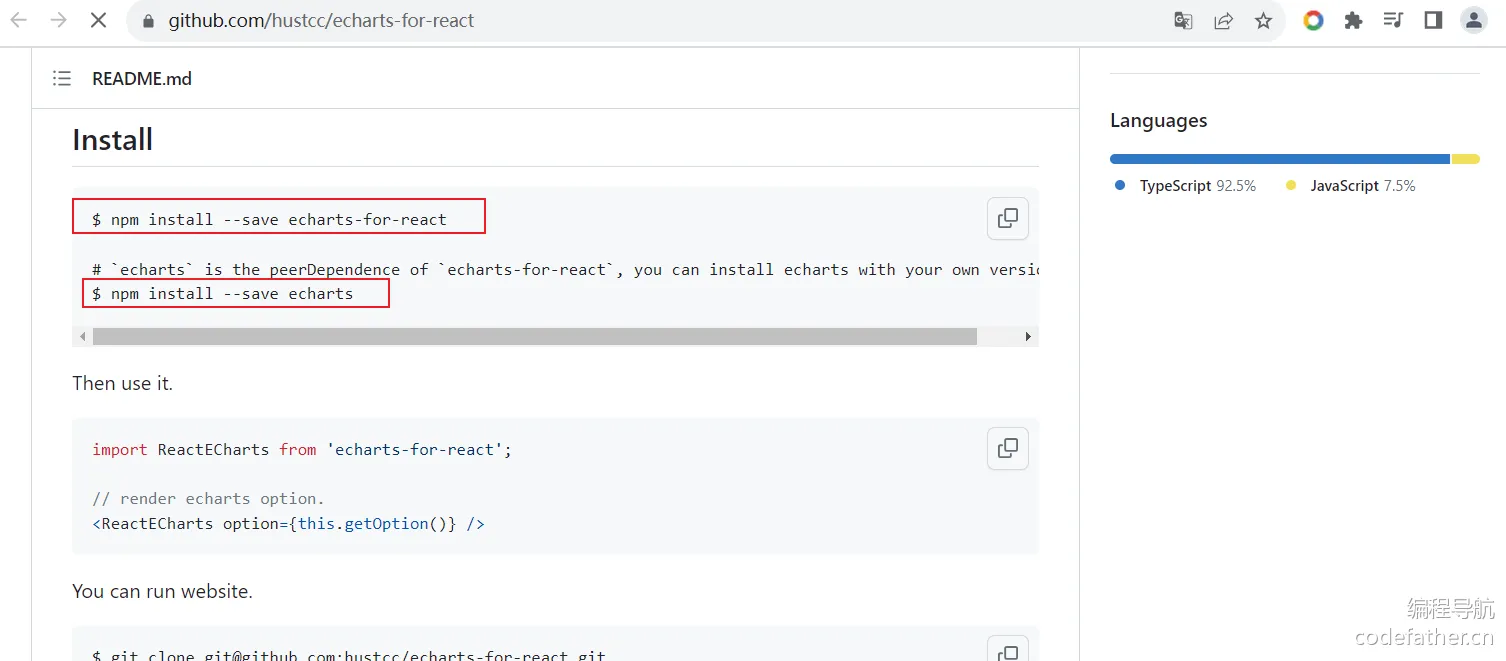Click TypeScript 92.5% language link
This screenshot has width=1506, height=661.
pos(1186,186)
